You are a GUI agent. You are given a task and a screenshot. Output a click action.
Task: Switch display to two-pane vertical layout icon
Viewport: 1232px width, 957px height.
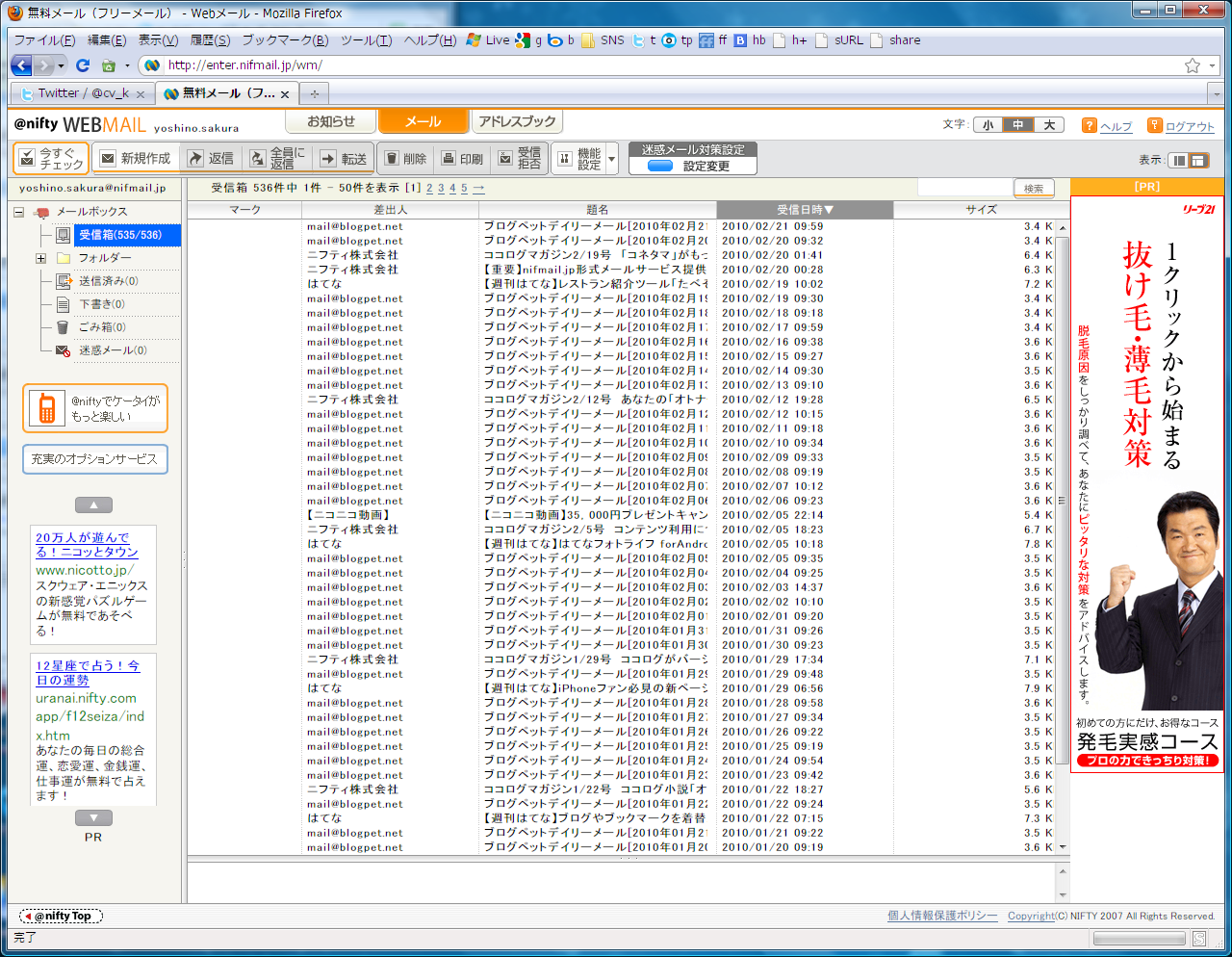[1179, 161]
